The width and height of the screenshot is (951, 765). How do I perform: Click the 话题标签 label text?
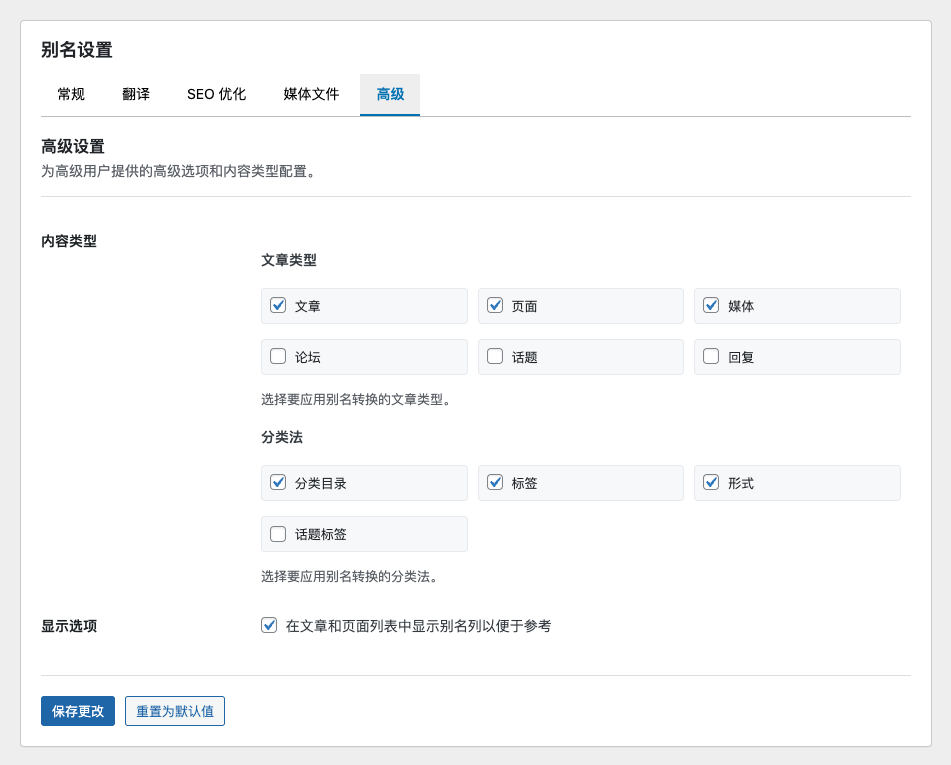[321, 534]
